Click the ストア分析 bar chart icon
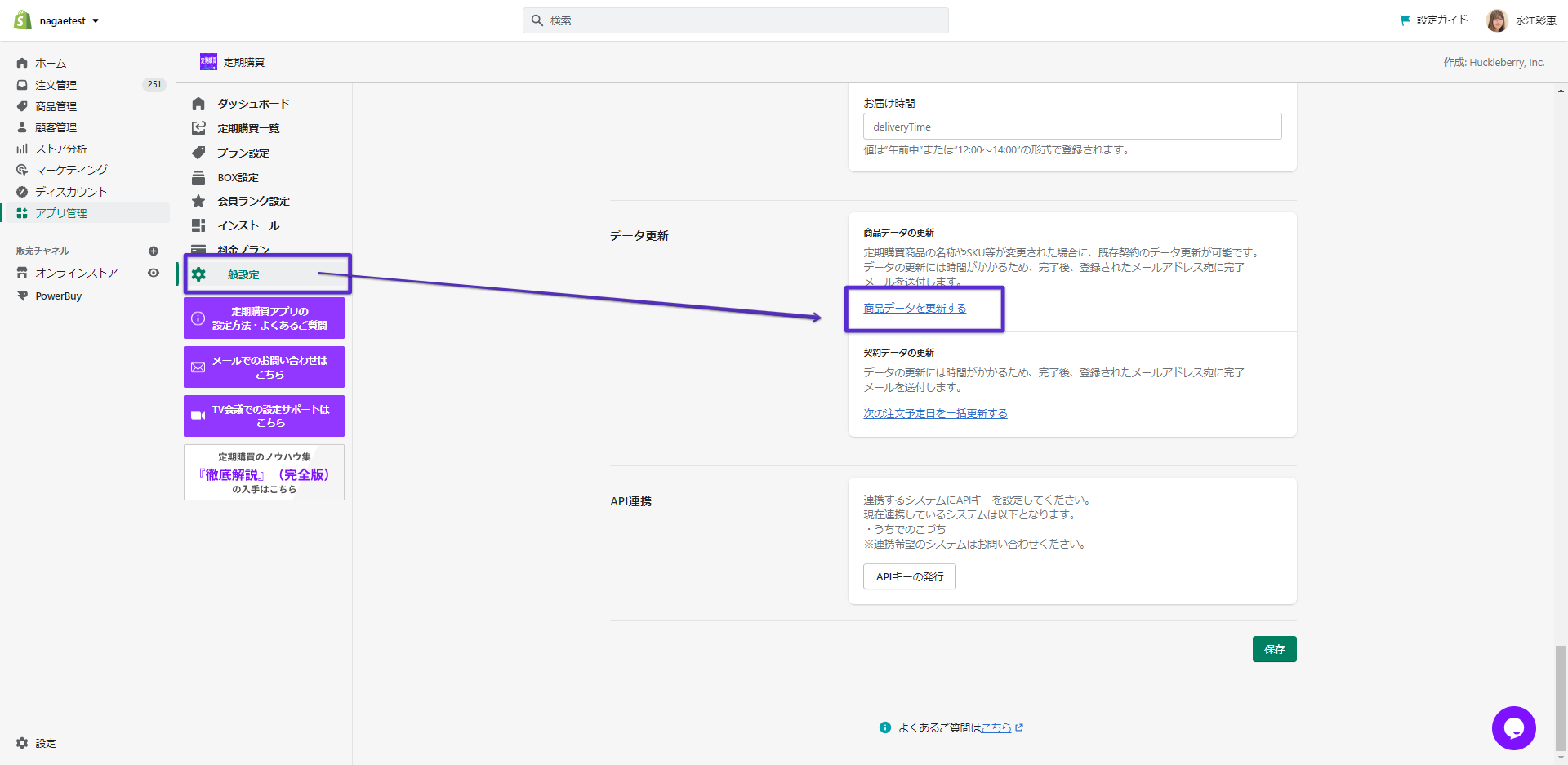 (22, 149)
